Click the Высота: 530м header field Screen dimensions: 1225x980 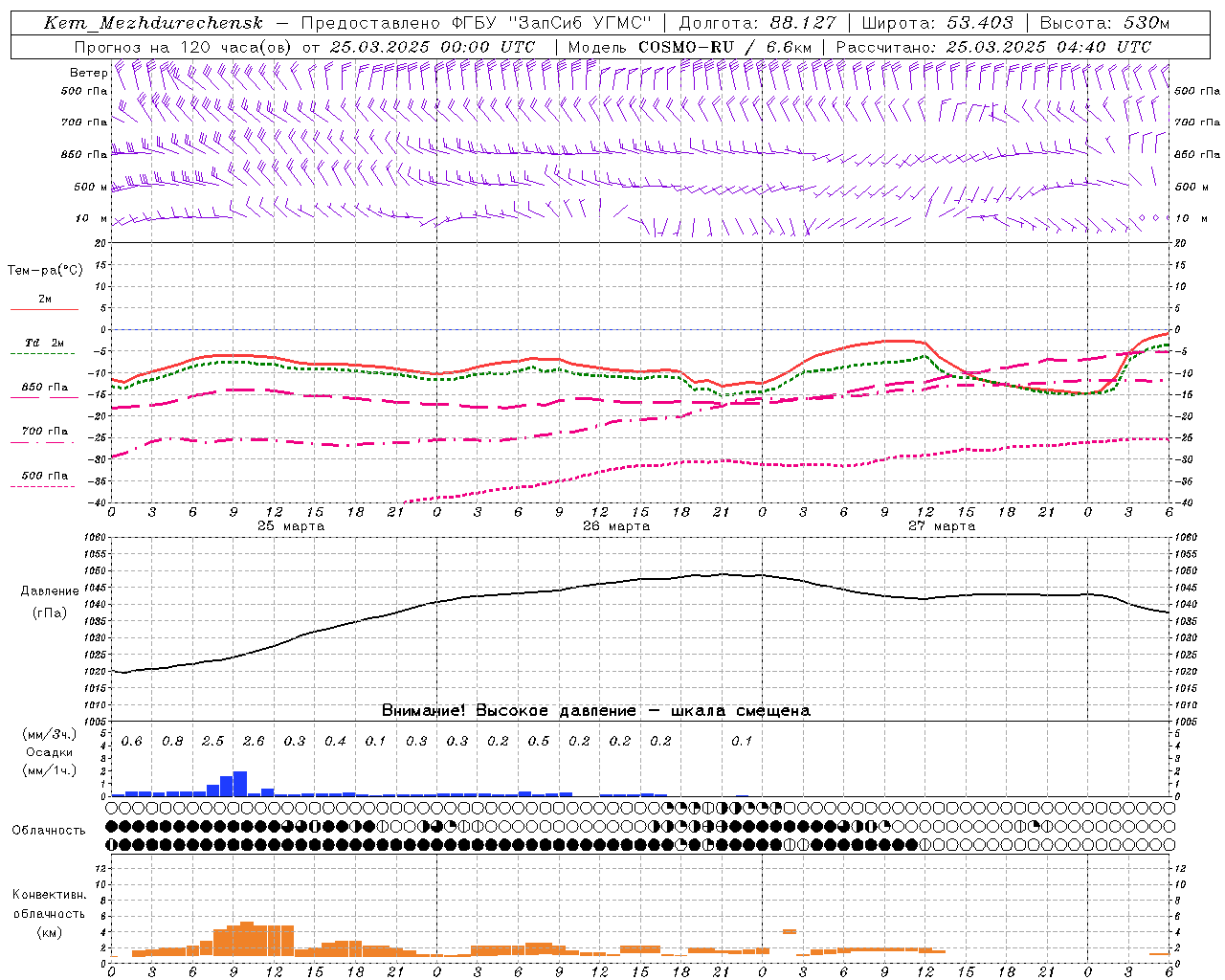click(1103, 23)
